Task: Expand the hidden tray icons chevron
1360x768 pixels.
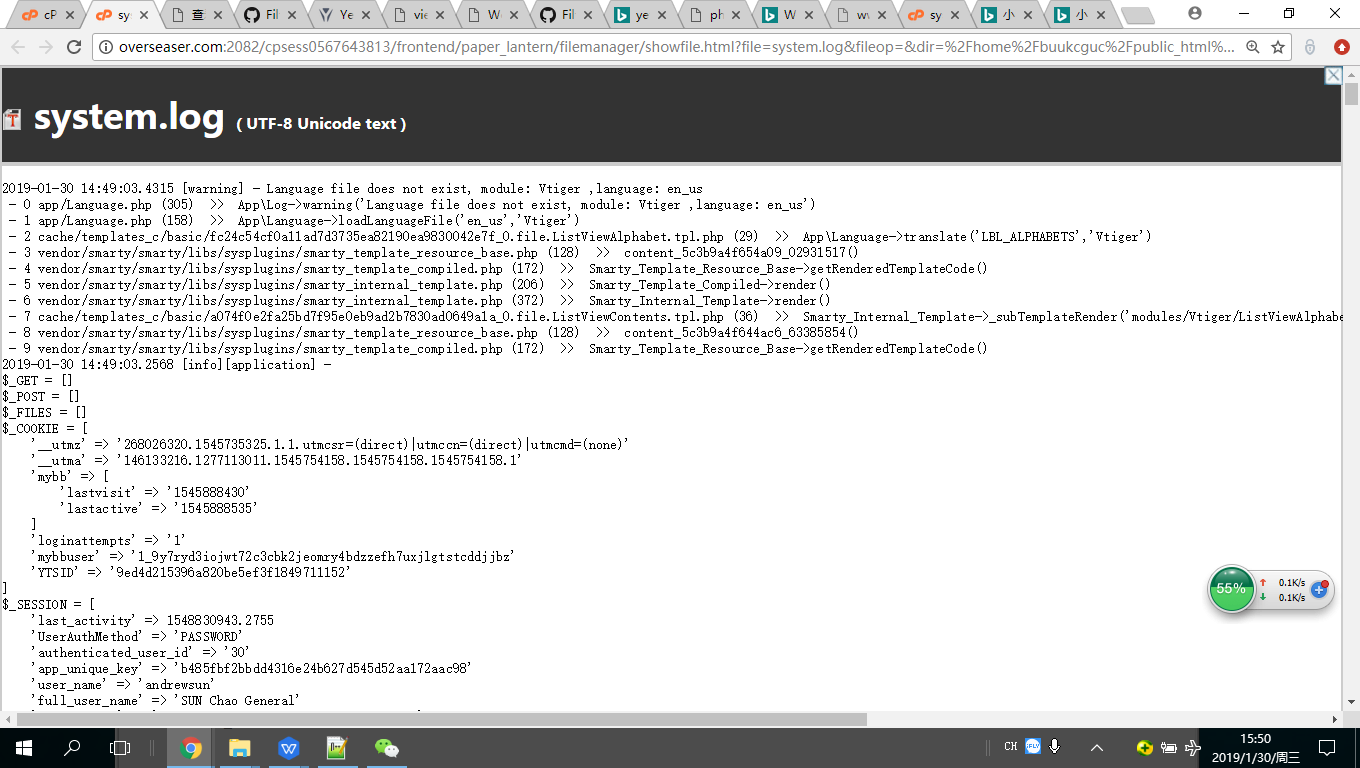Action: pos(1097,747)
